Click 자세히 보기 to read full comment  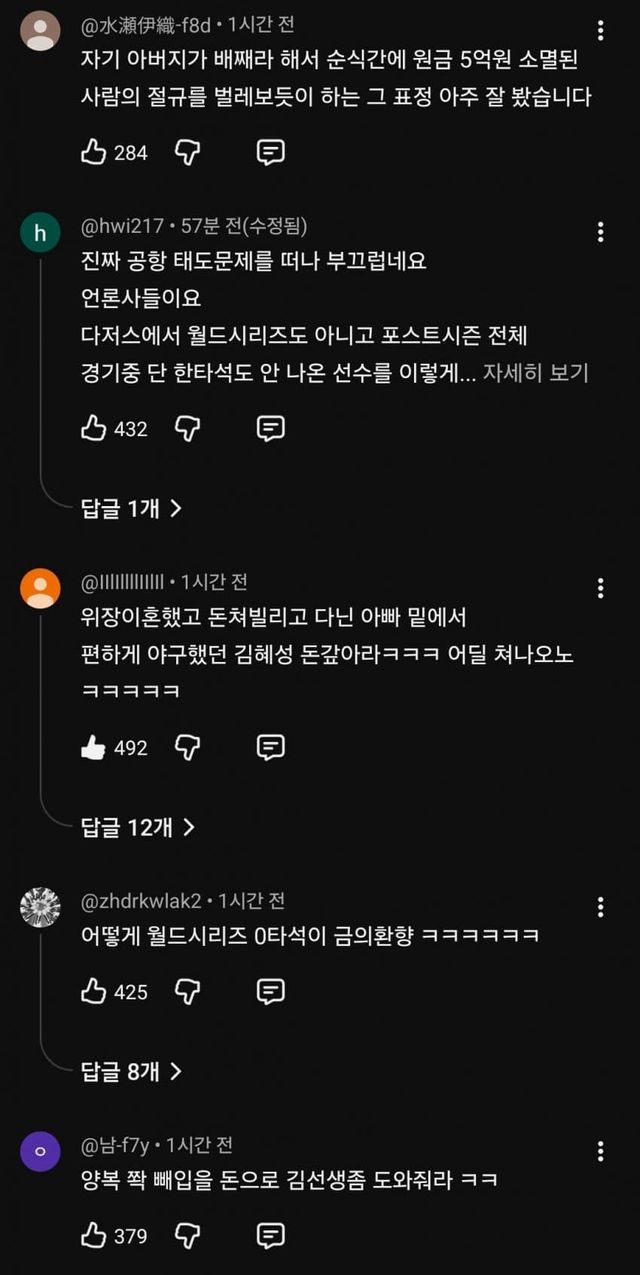[536, 373]
